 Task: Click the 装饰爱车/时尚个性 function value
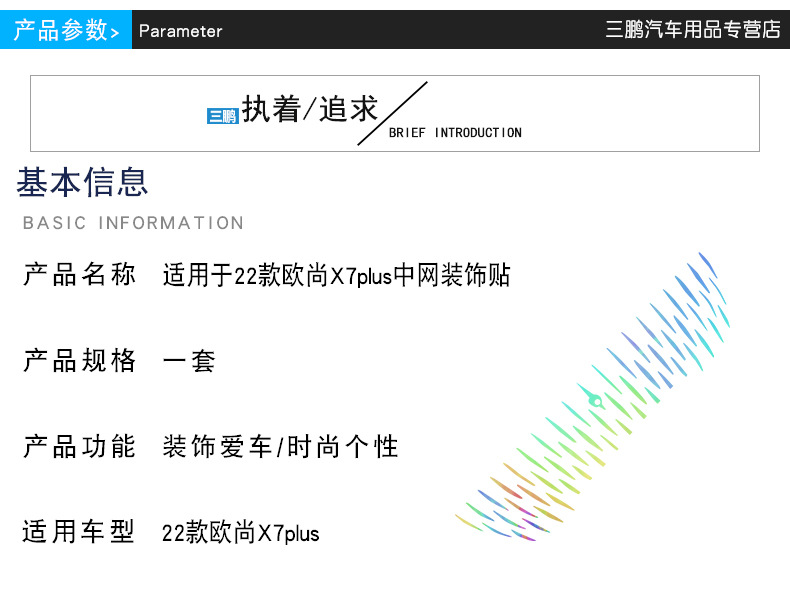281,447
